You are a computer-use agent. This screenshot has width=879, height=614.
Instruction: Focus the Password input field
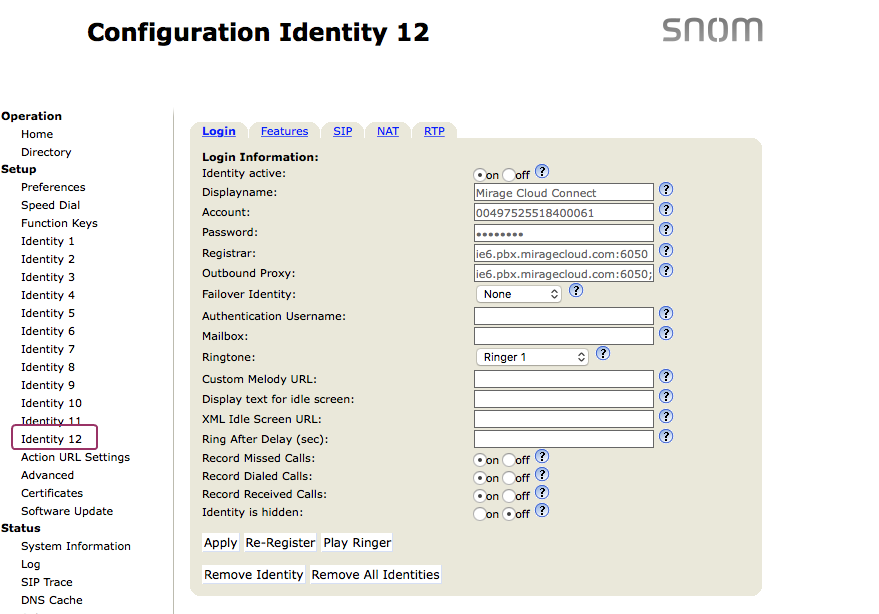click(x=564, y=233)
